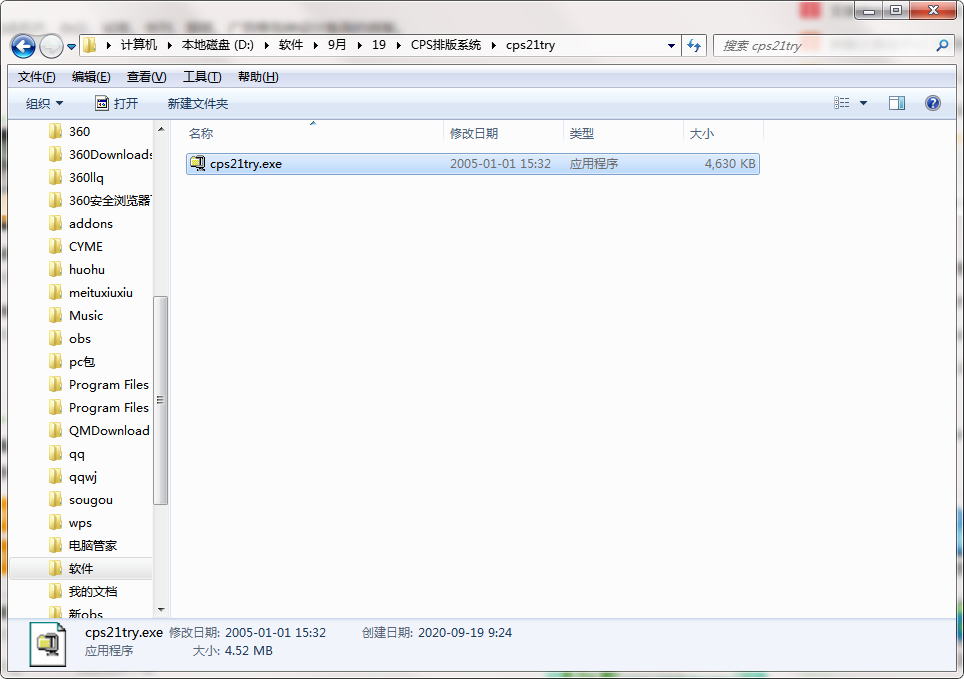Click the change view icon
The image size is (964, 679).
pos(842,103)
